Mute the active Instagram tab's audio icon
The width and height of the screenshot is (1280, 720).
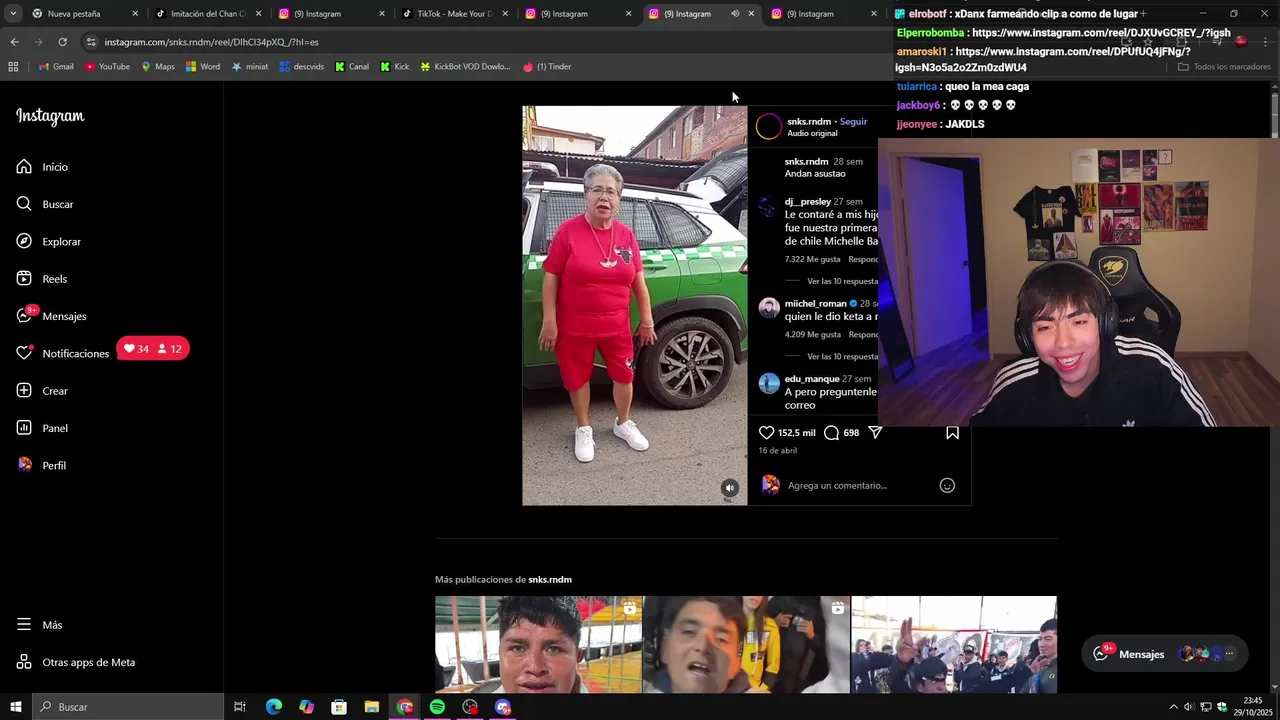tap(735, 14)
